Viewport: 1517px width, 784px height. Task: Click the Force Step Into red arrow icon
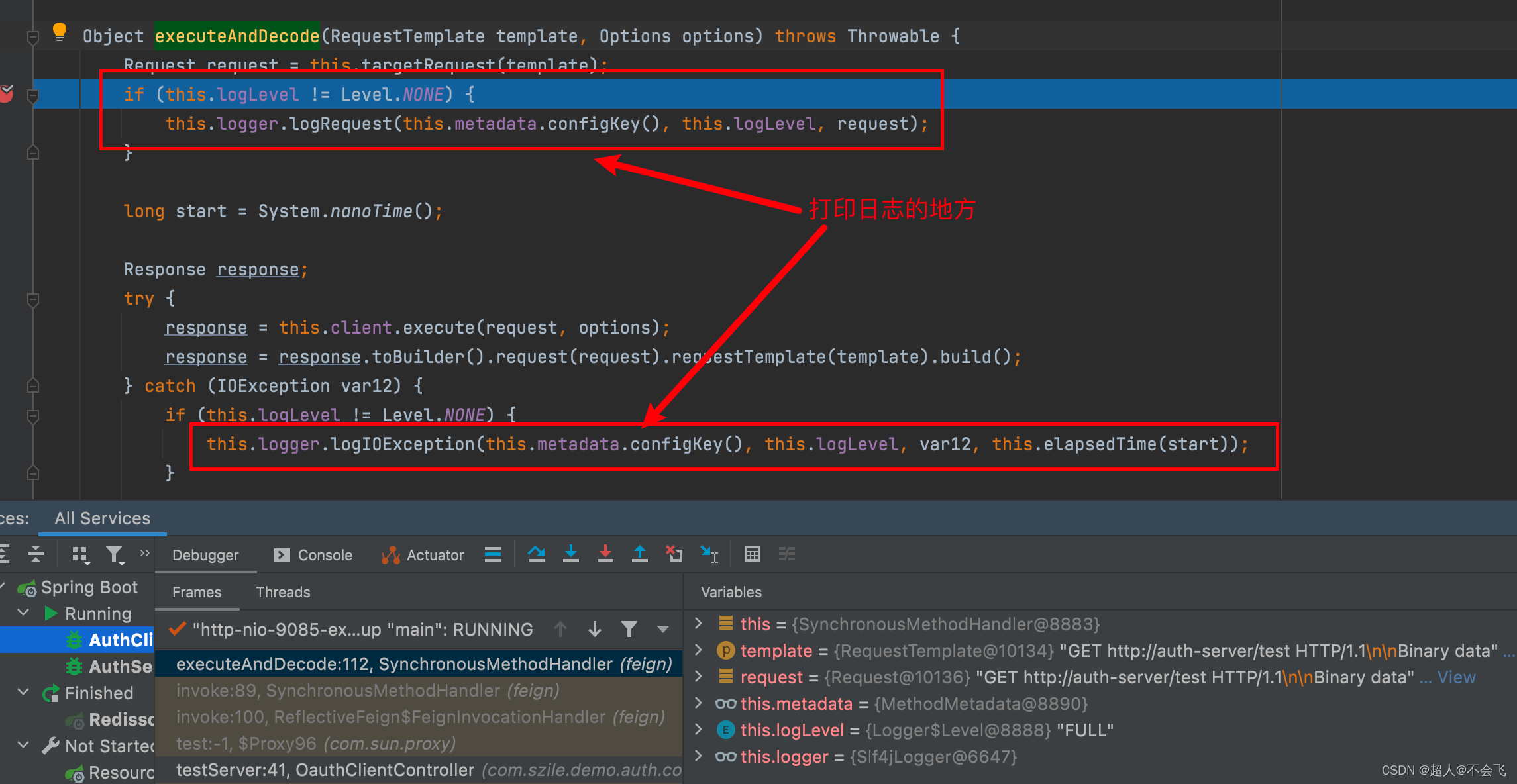605,554
